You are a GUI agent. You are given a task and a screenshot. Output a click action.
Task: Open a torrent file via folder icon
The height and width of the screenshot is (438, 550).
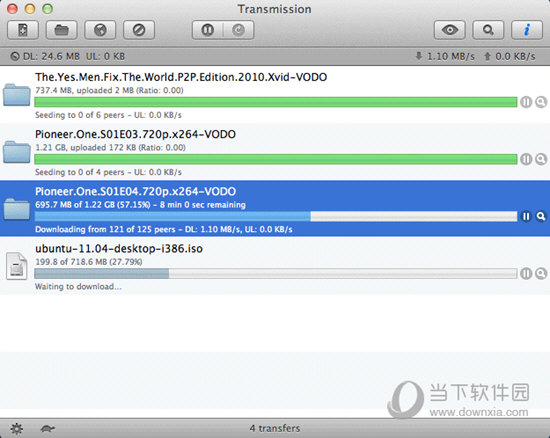point(61,30)
